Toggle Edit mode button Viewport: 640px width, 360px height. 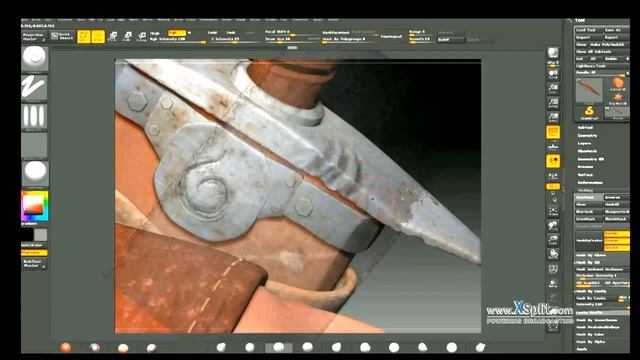[x=84, y=36]
